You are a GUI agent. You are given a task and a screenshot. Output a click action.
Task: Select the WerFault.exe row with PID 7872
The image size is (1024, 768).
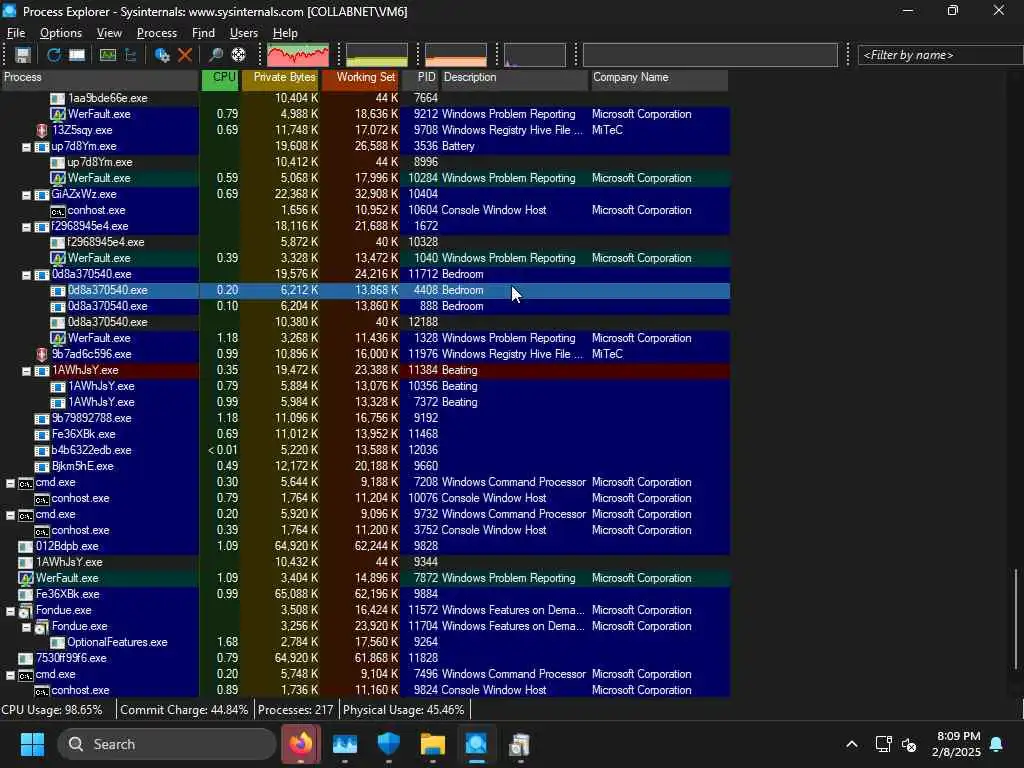365,578
